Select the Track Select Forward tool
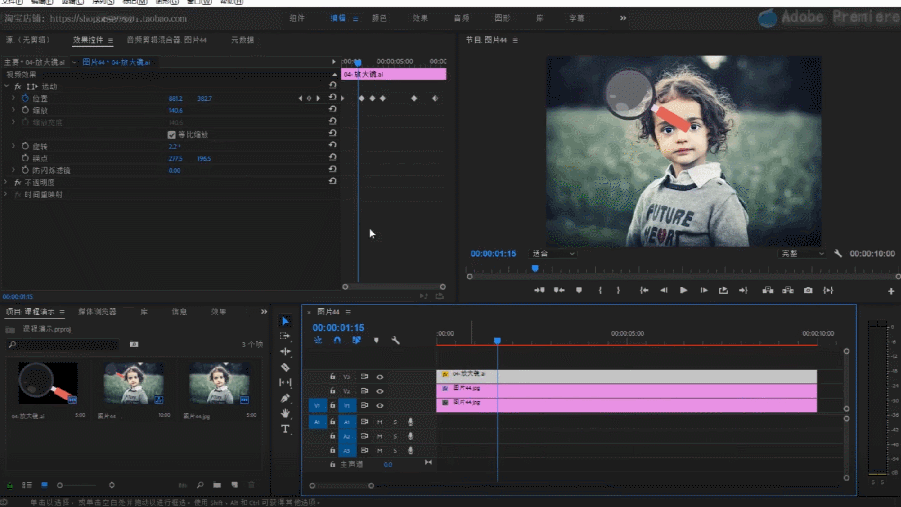 coord(285,336)
